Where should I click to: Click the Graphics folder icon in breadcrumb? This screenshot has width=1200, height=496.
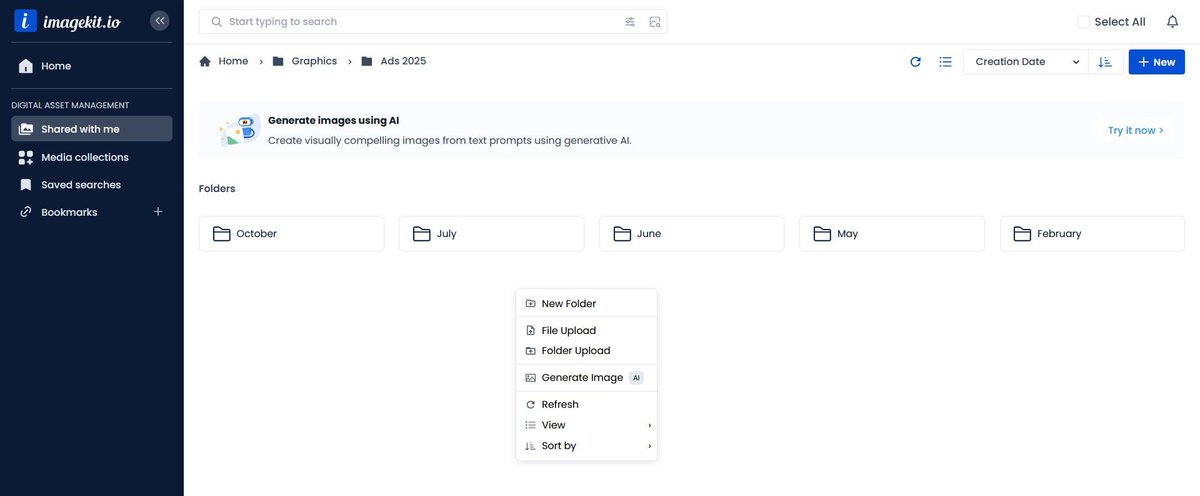(x=278, y=61)
